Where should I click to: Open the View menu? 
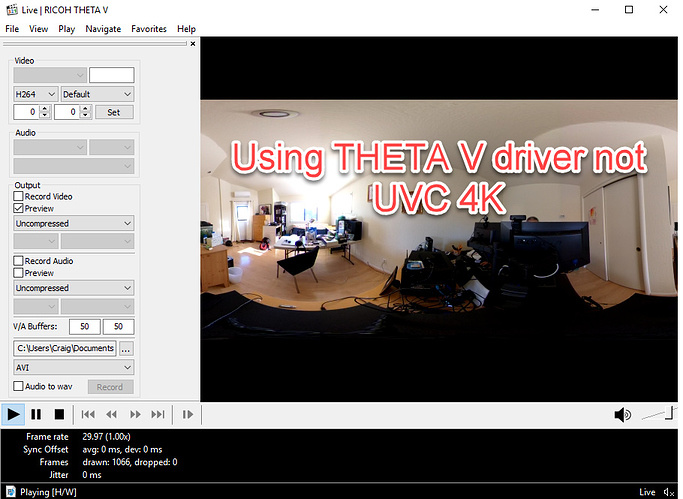[38, 29]
